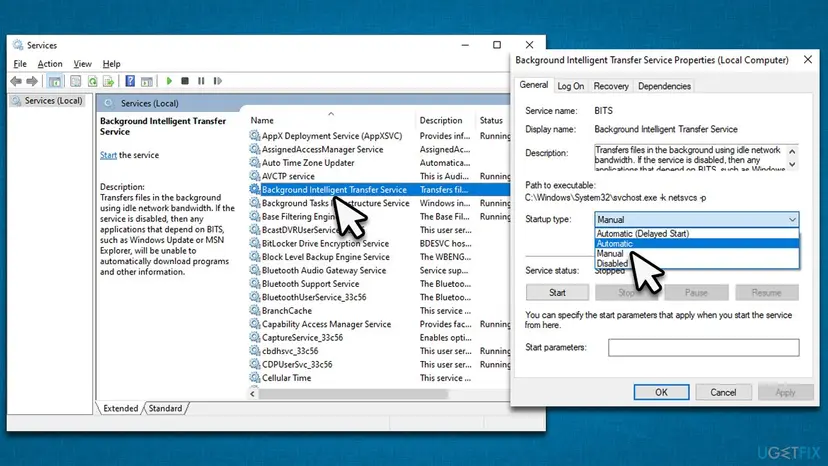The image size is (828, 466).
Task: Open the Help menu
Action: pyautogui.click(x=111, y=64)
